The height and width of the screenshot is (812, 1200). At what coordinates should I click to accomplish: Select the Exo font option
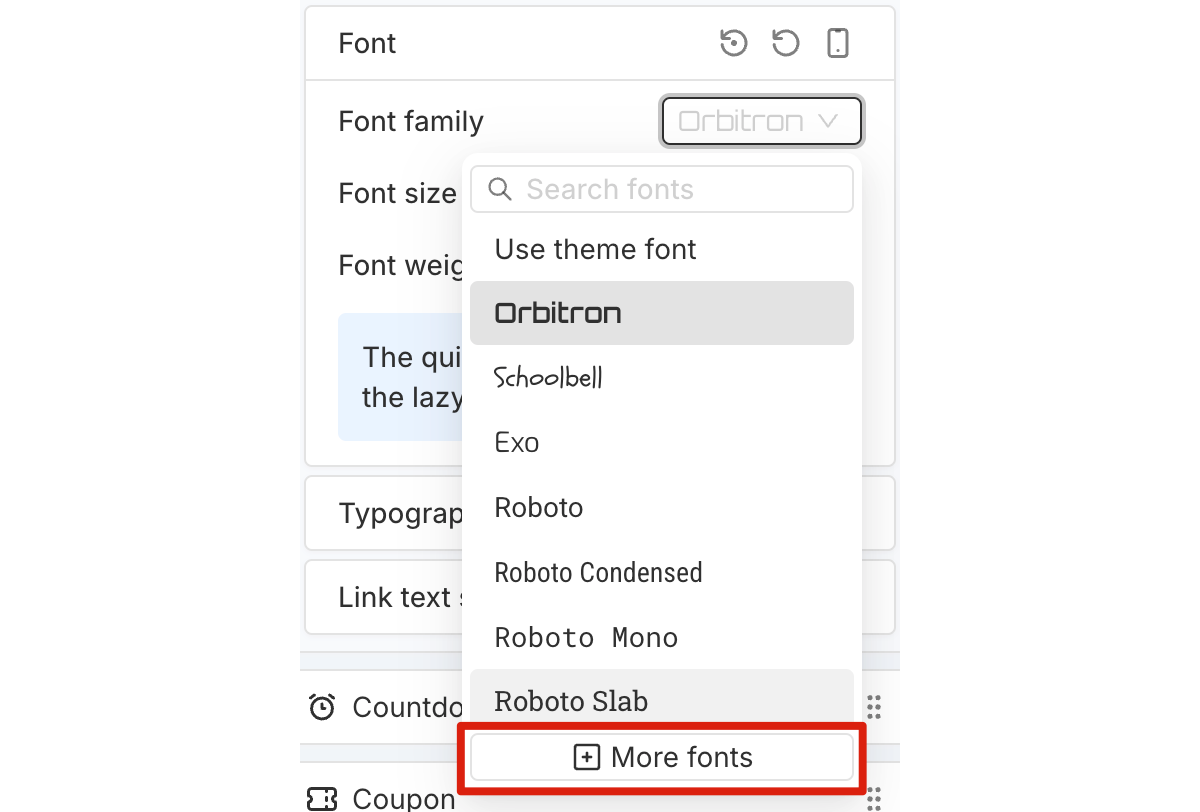[x=662, y=442]
